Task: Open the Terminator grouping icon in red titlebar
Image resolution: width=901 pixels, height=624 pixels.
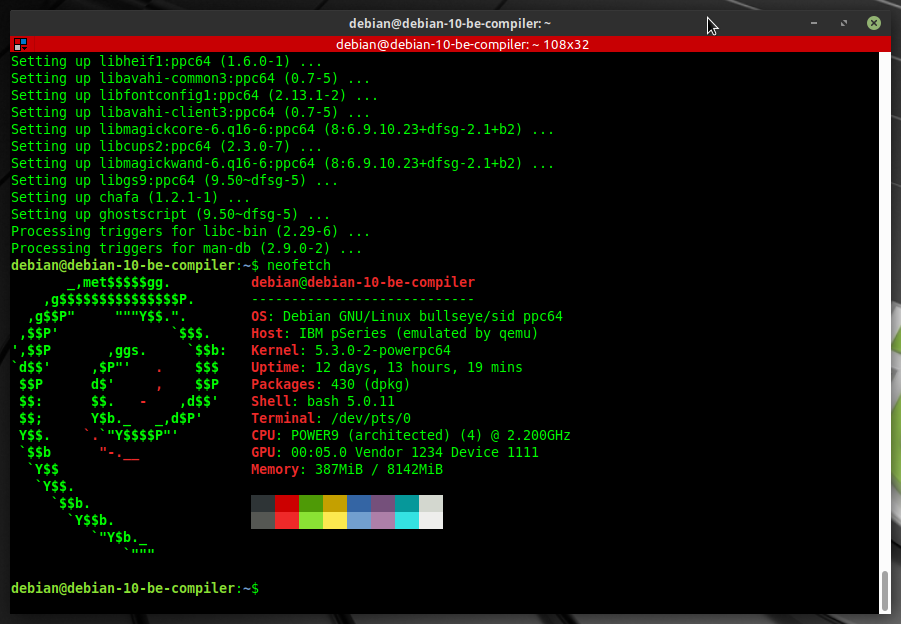Action: 21,44
